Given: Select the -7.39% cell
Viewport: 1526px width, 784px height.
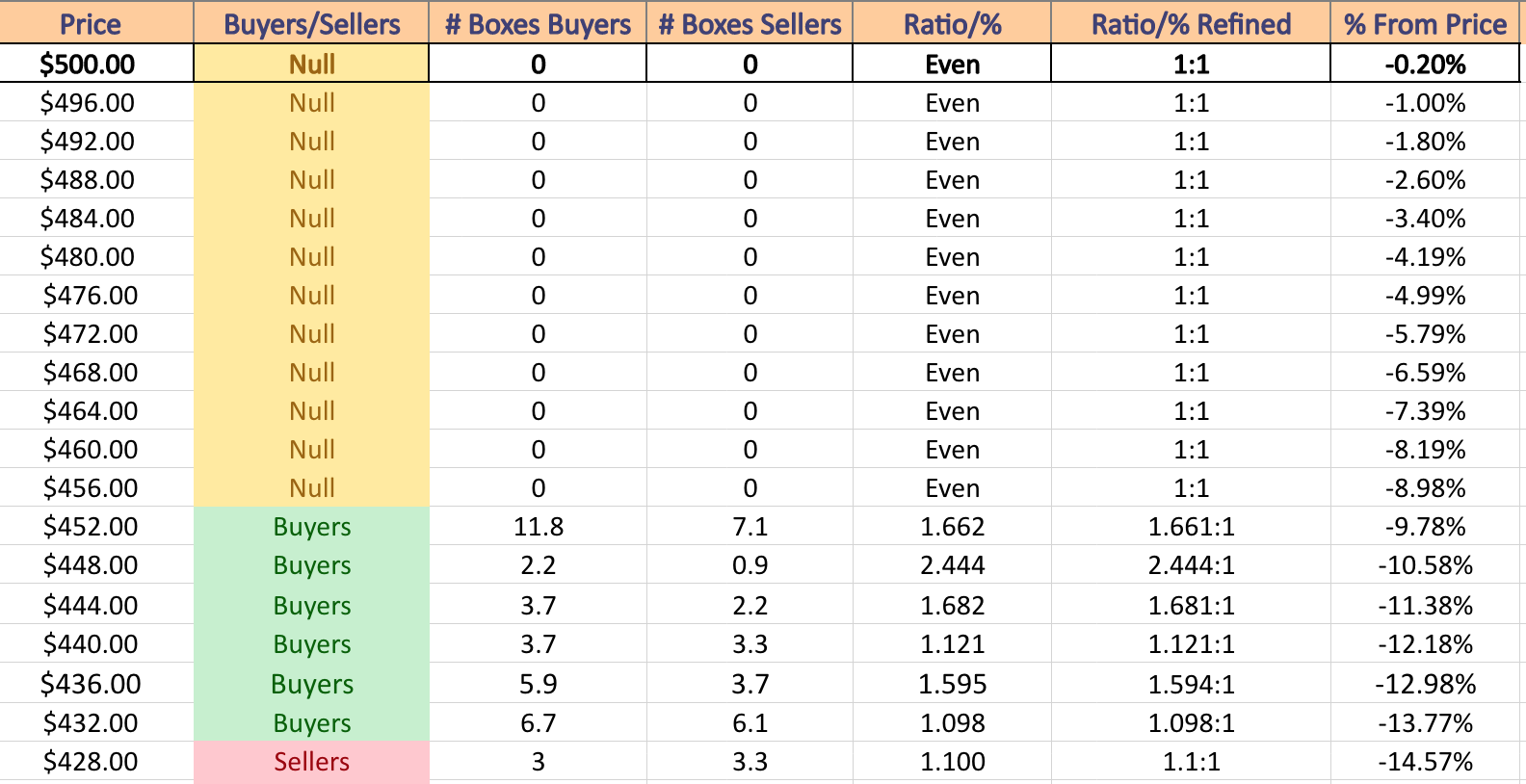Looking at the screenshot, I should 1426,410.
